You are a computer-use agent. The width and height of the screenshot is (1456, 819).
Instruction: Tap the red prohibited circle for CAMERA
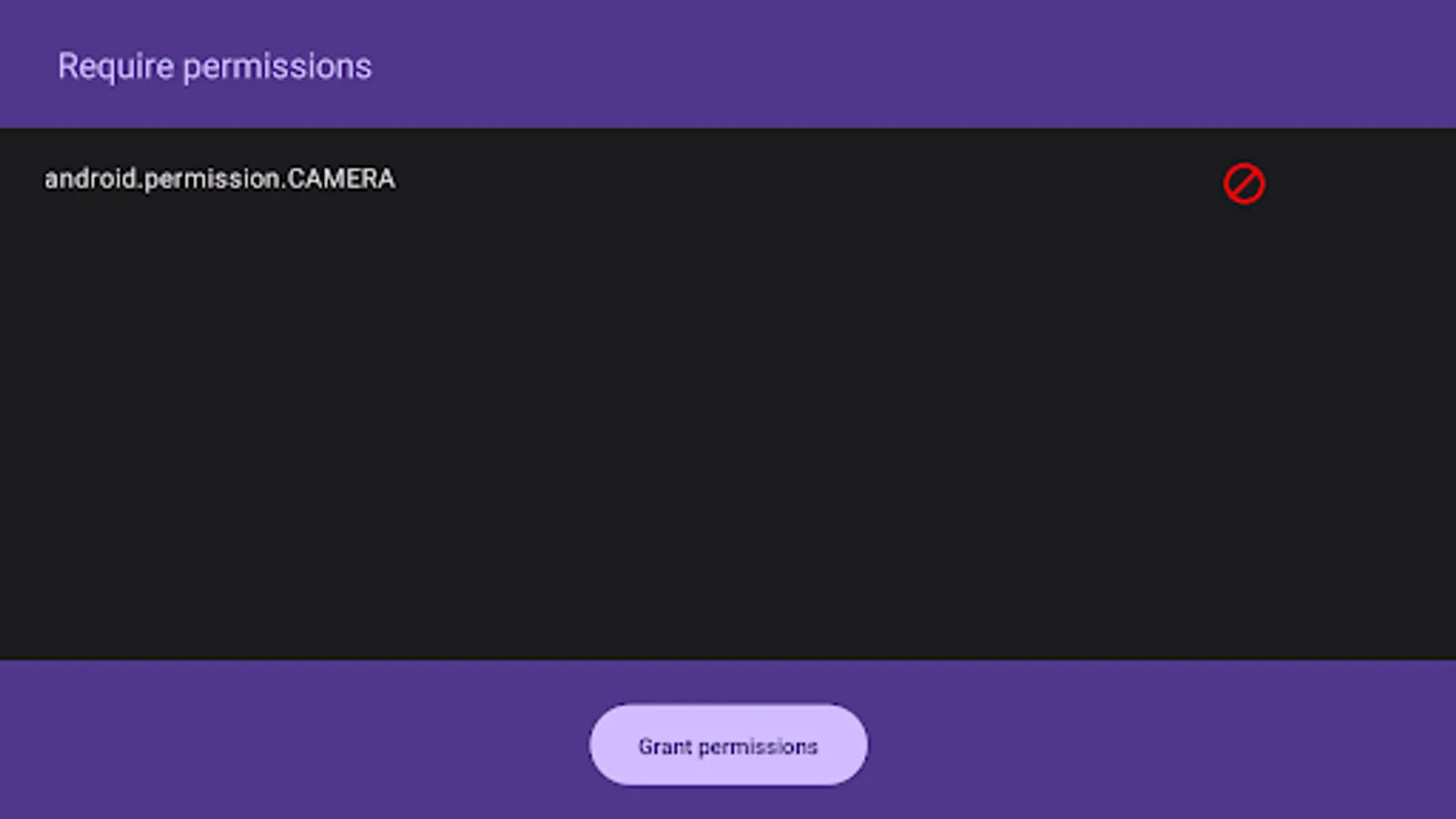click(x=1244, y=184)
